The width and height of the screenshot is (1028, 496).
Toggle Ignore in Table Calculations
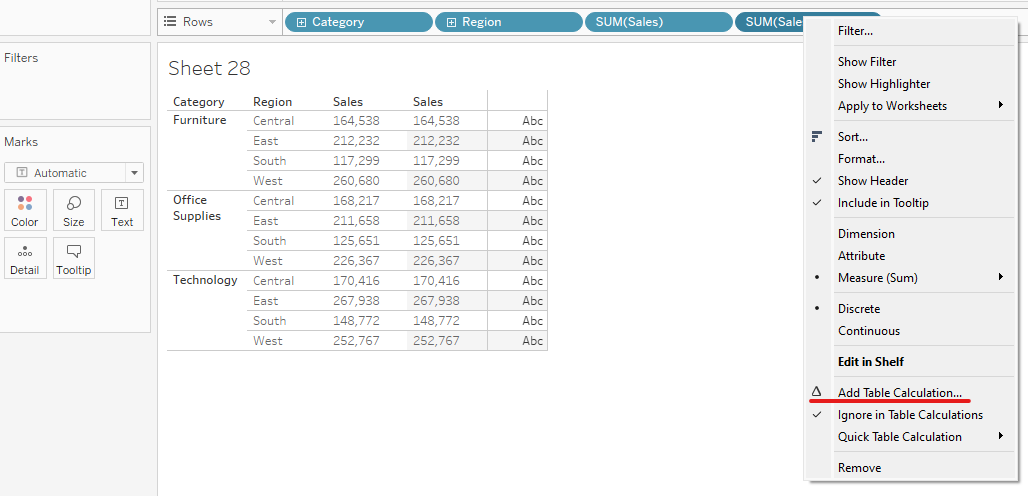910,415
